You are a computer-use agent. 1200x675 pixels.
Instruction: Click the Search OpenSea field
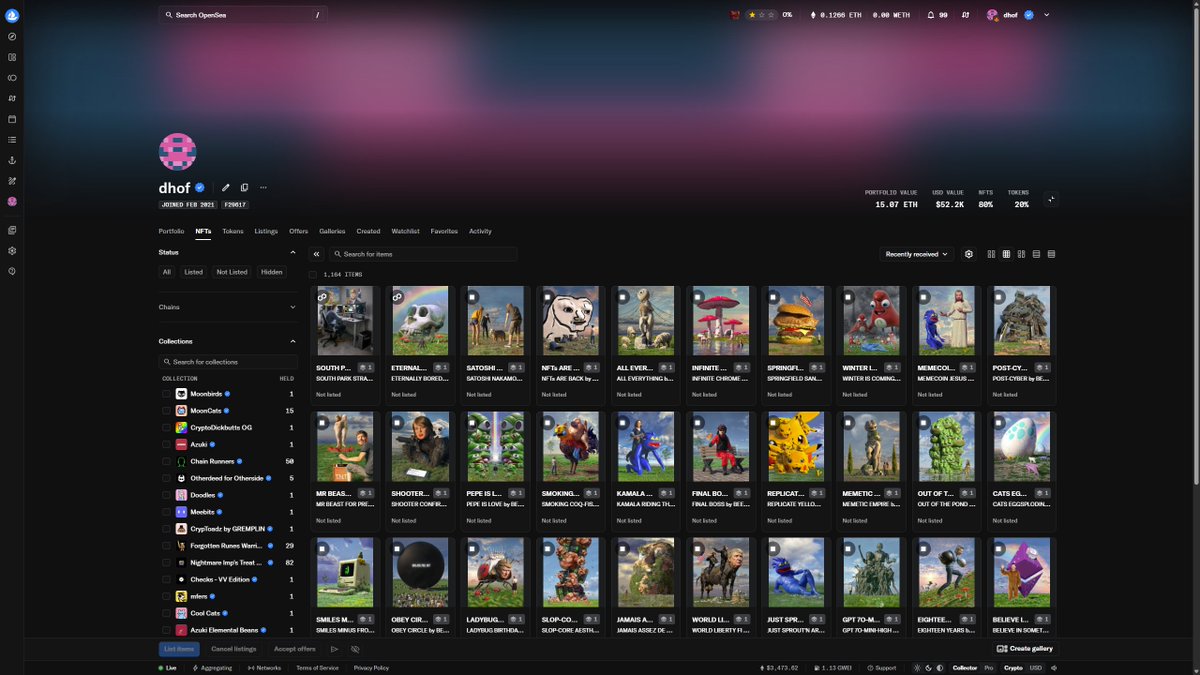[x=243, y=15]
